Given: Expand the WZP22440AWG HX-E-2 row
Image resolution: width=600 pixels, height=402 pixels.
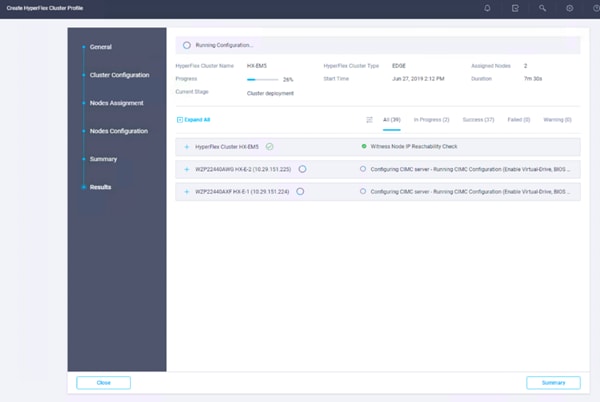Looking at the screenshot, I should point(187,169).
